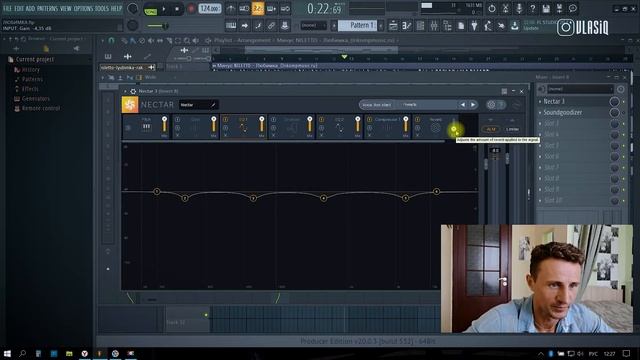This screenshot has height=360, width=640.
Task: Open the Mixer view icon
Action: 433,26
